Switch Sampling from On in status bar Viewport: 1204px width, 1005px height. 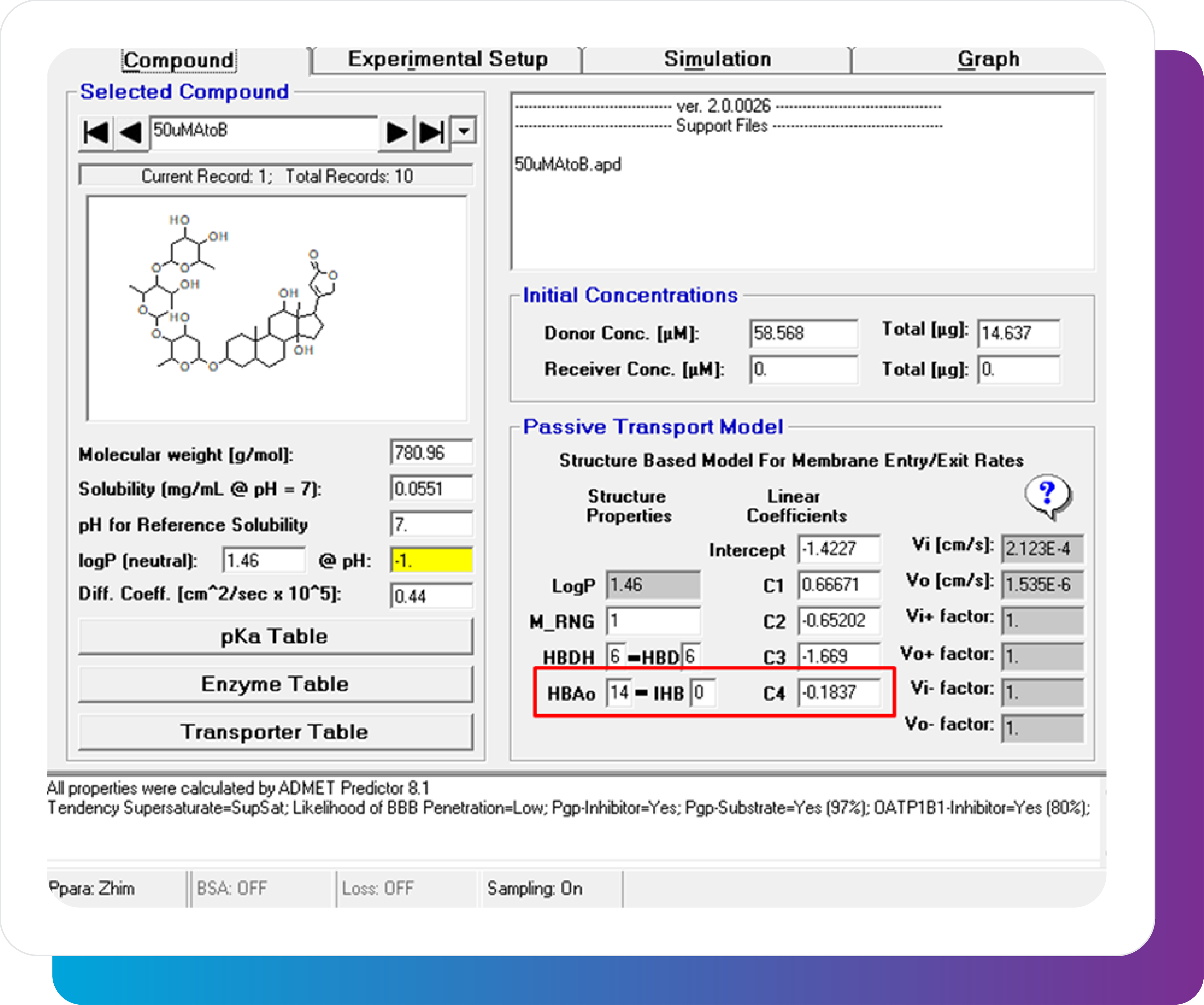point(535,888)
